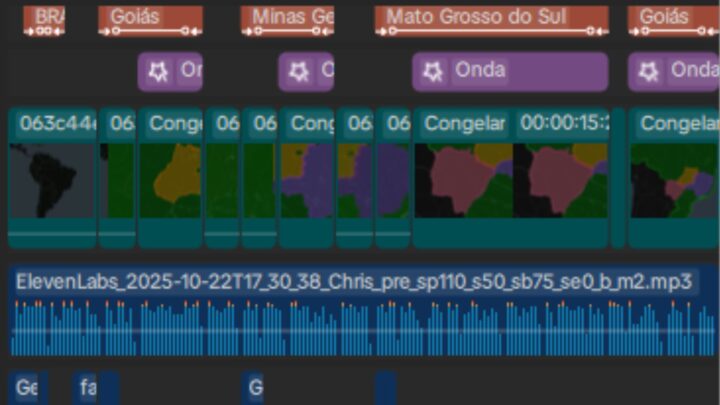Select the first Goiás title clip
This screenshot has height=405, width=720.
tap(150, 21)
